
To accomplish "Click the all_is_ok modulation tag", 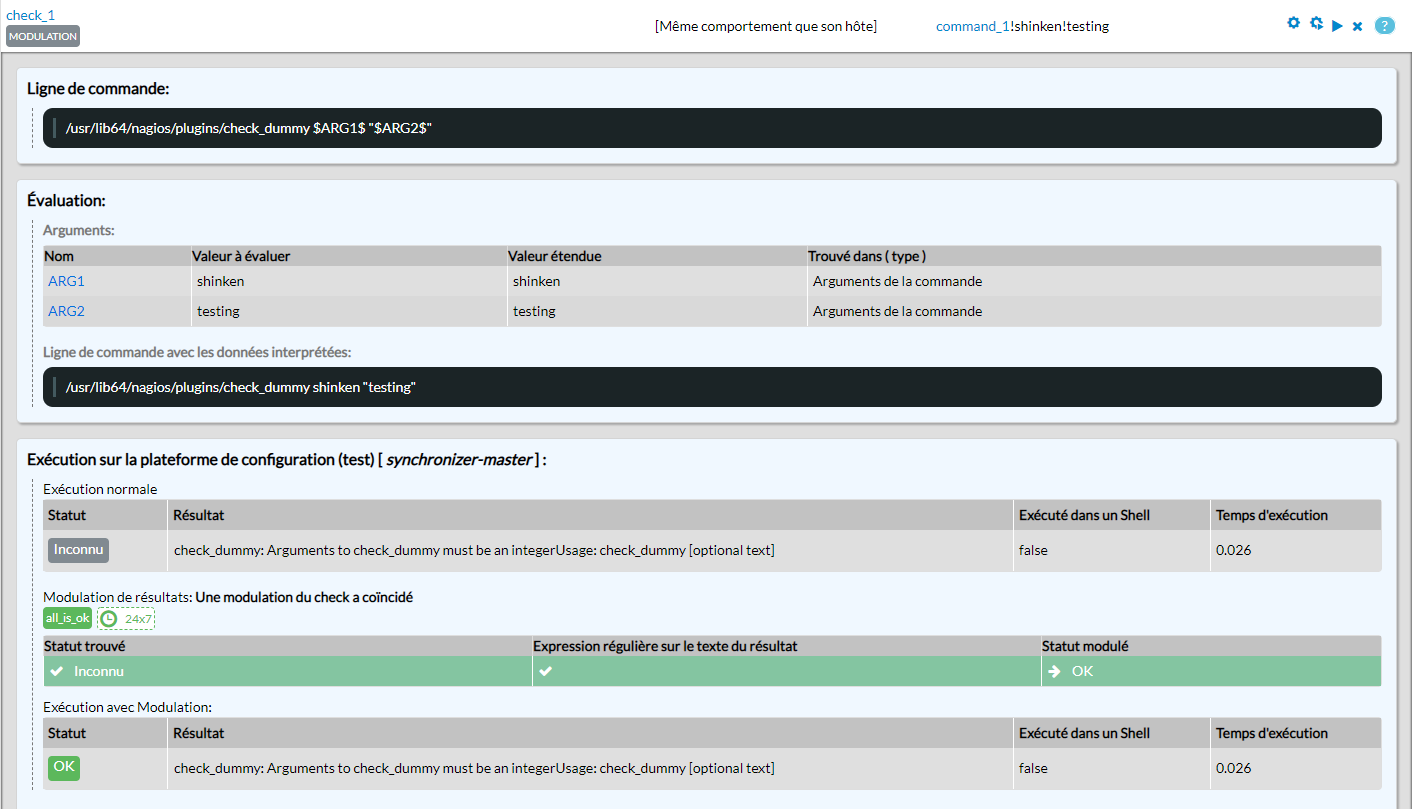I will (x=68, y=618).
